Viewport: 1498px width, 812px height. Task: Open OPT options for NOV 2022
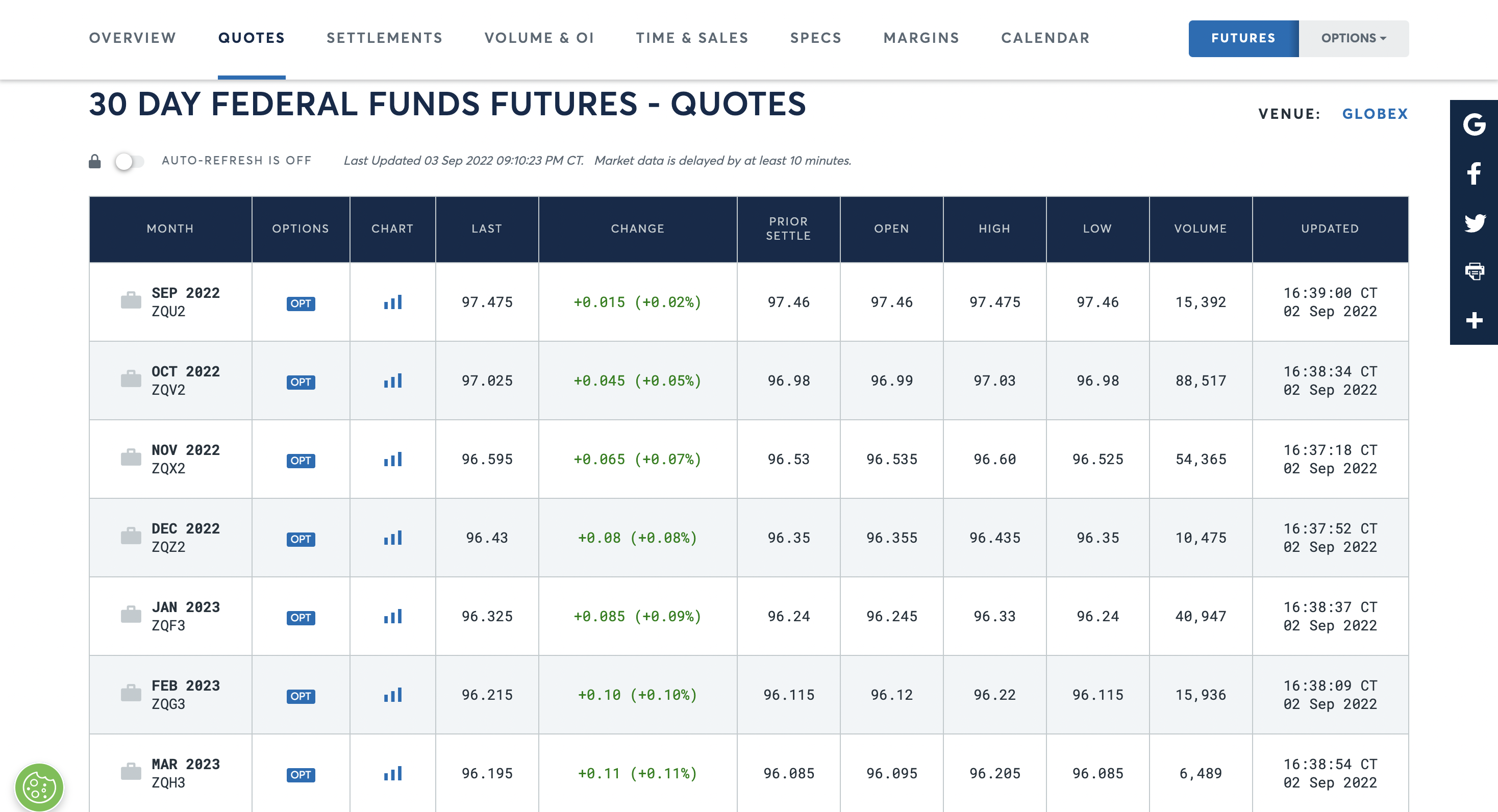tap(301, 461)
